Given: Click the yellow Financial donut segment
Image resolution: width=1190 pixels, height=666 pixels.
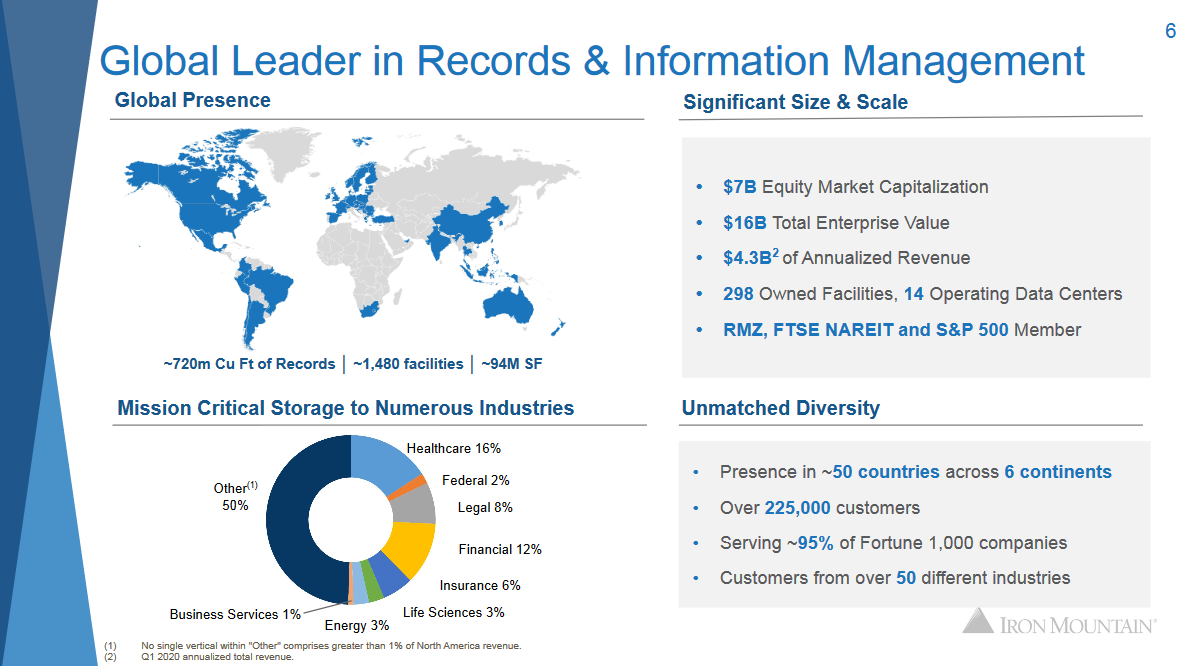Looking at the screenshot, I should [x=410, y=548].
